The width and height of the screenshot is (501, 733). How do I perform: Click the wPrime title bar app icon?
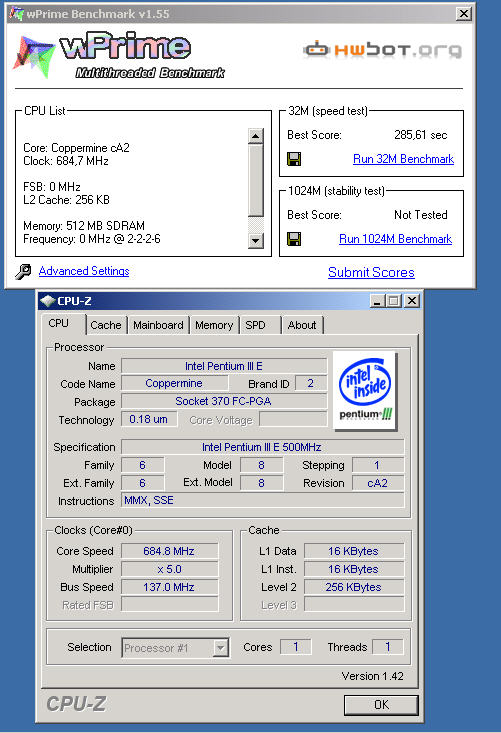16,14
